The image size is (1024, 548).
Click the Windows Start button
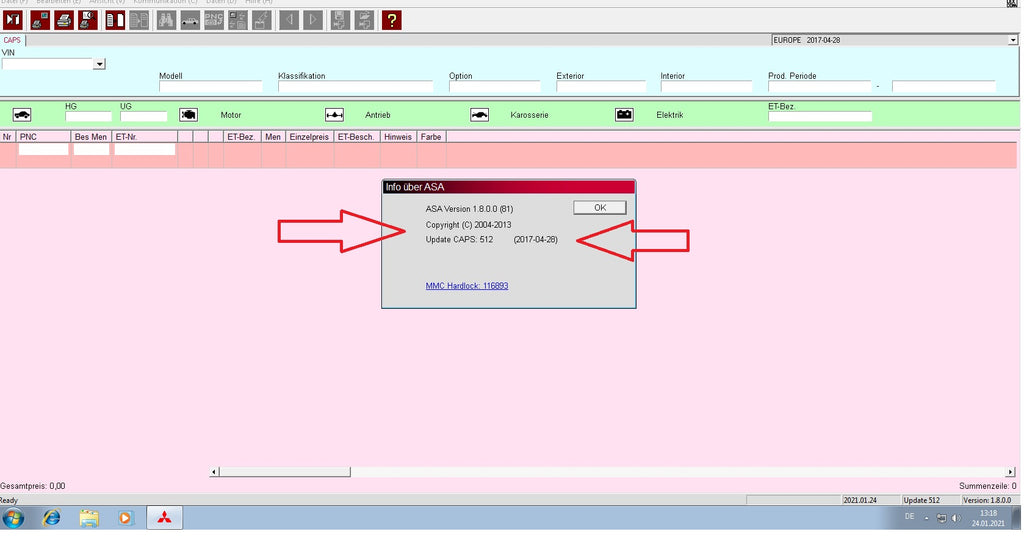(14, 518)
